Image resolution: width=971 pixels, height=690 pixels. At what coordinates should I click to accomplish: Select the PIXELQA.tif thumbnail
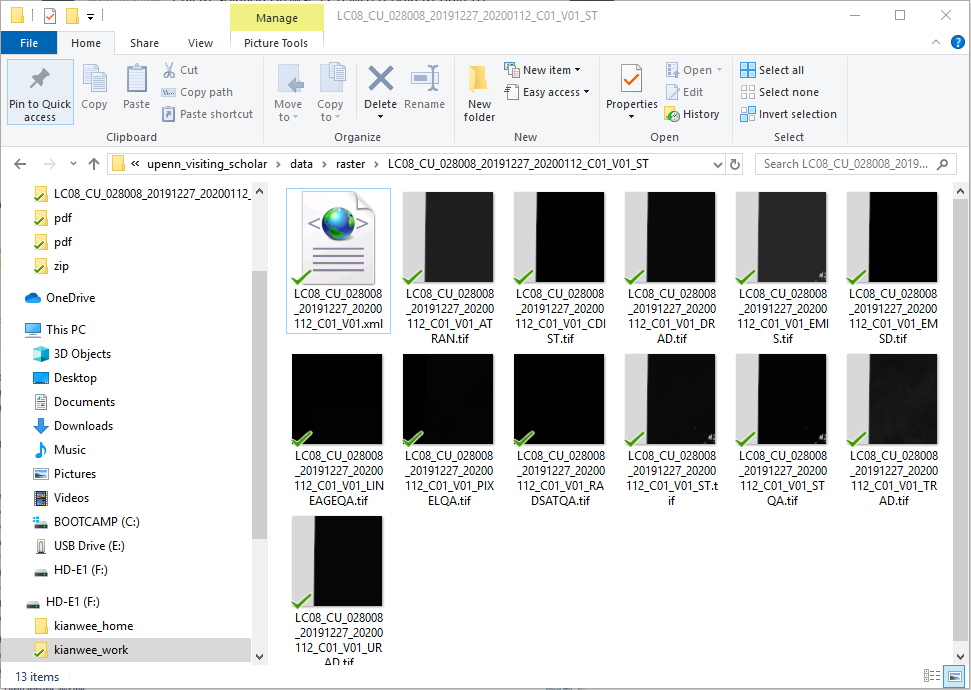point(447,400)
